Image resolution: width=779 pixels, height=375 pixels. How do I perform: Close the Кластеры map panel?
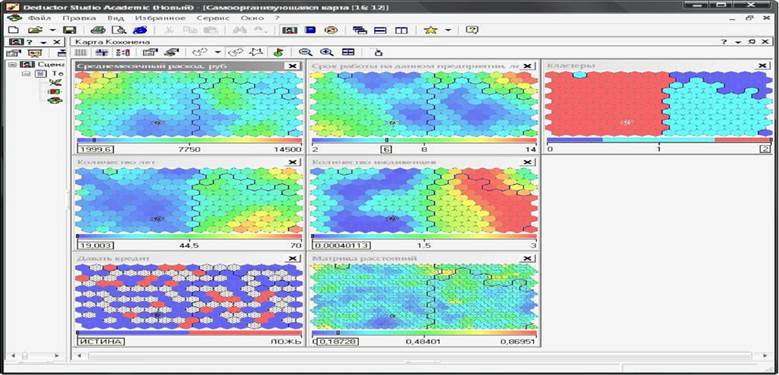click(763, 66)
